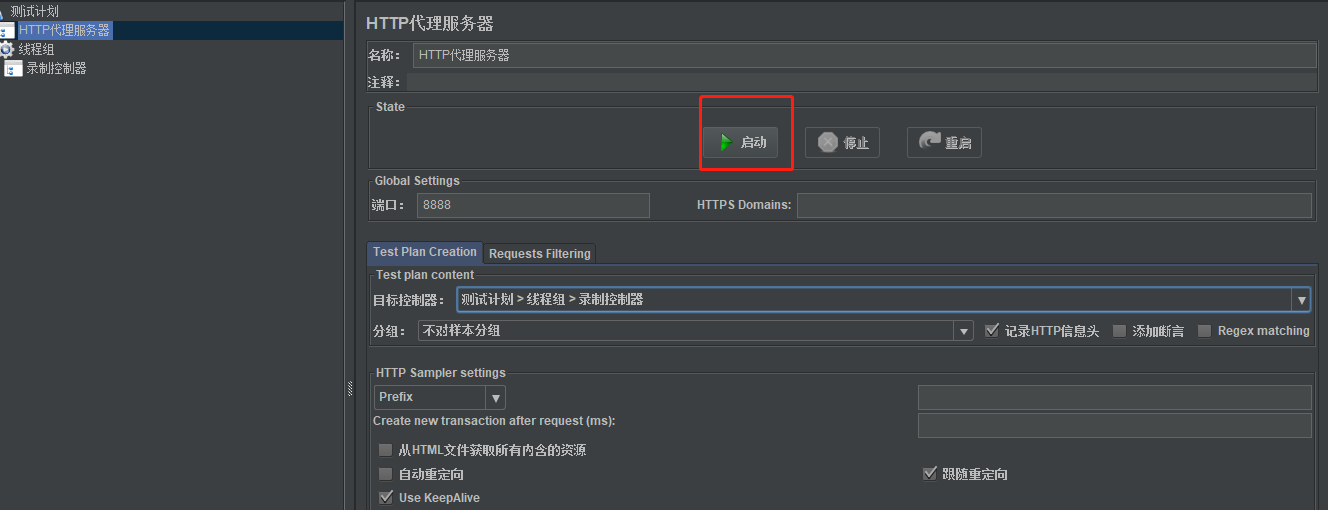Click the gear icon beside 线程组
The width and height of the screenshot is (1328, 510).
coord(7,49)
